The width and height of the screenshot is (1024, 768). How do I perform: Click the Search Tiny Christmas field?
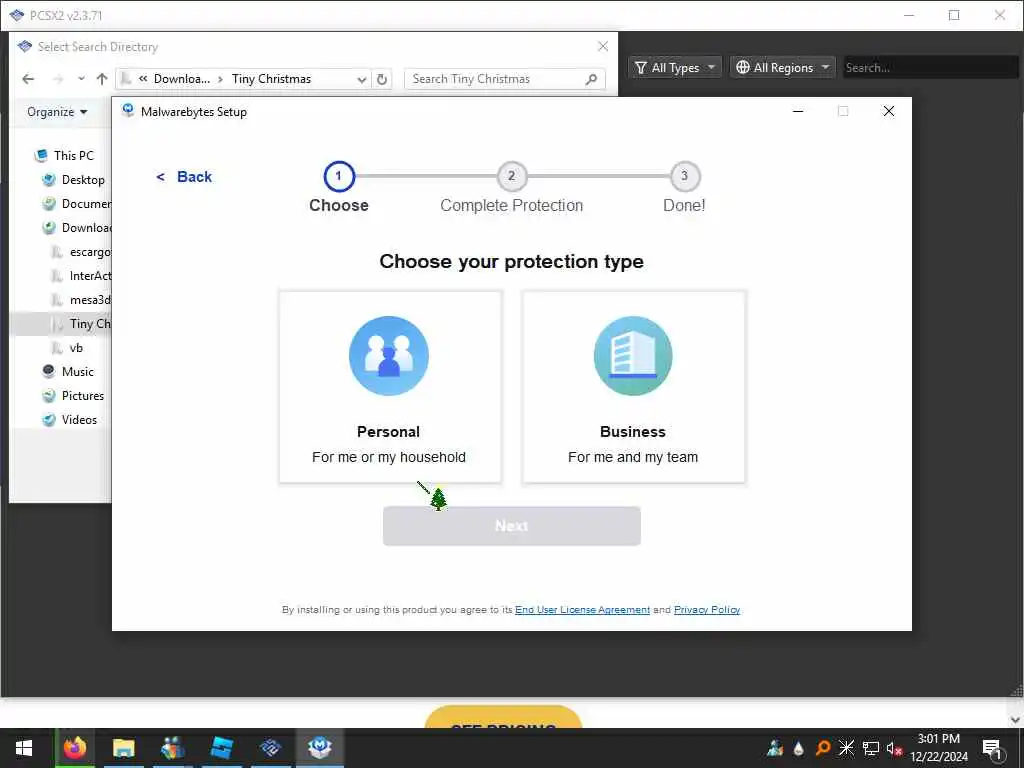tap(496, 79)
